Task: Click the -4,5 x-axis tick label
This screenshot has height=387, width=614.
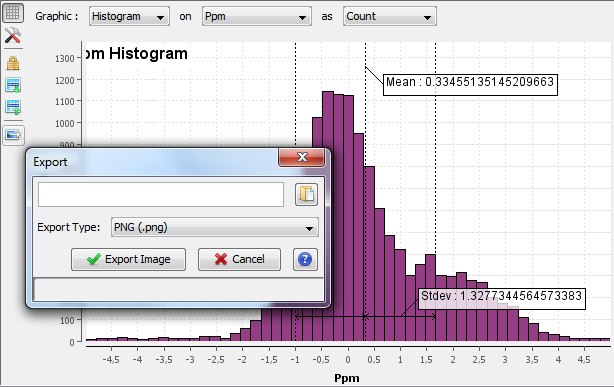Action: pyautogui.click(x=111, y=360)
